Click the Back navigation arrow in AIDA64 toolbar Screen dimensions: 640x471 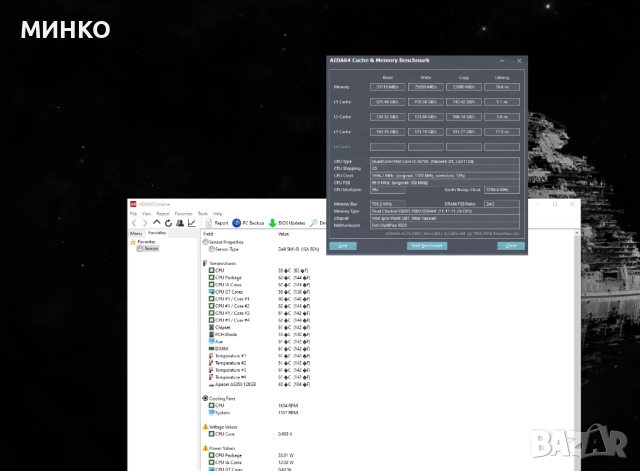pyautogui.click(x=133, y=223)
